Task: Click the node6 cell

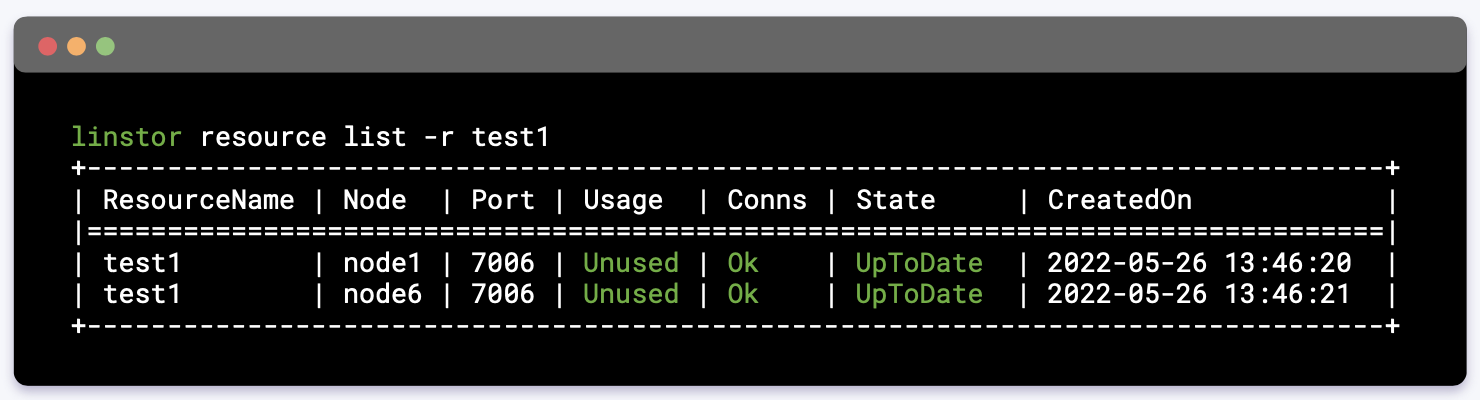Action: pyautogui.click(x=383, y=294)
